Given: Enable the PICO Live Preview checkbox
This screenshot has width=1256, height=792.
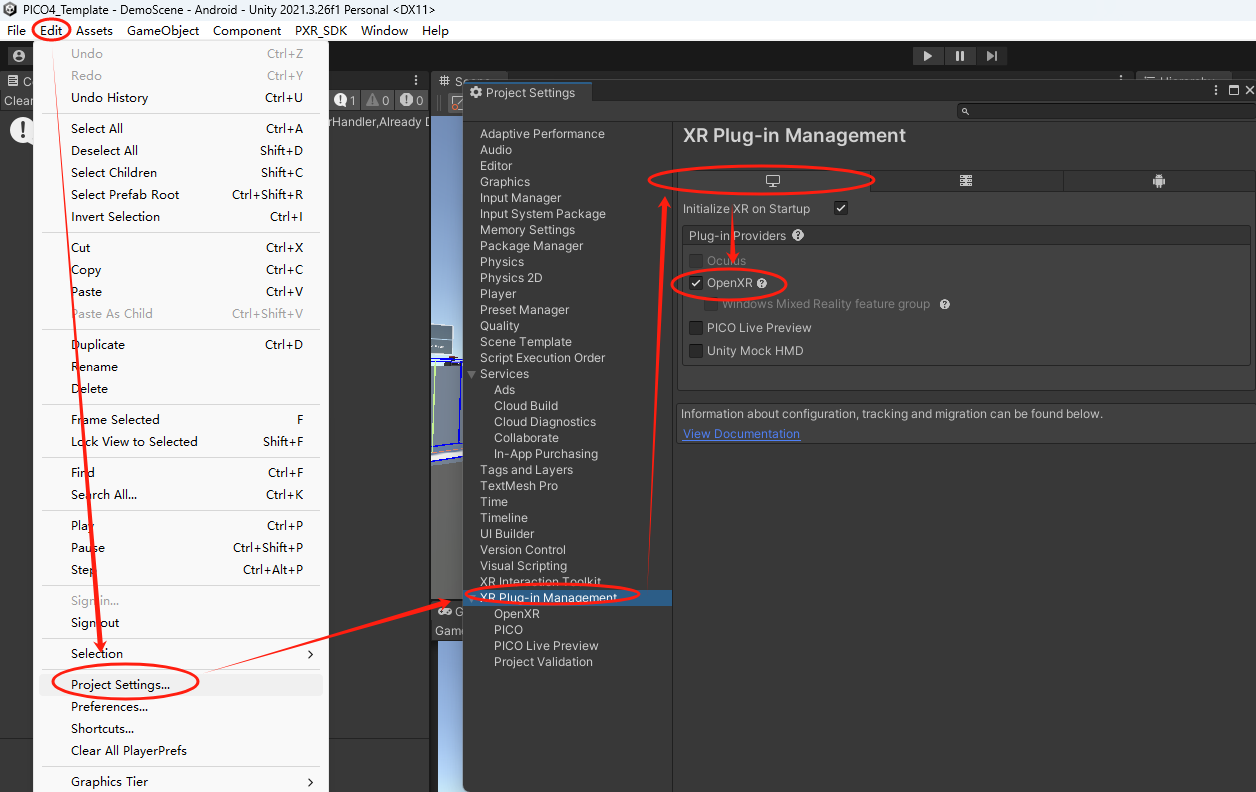Looking at the screenshot, I should tap(696, 327).
